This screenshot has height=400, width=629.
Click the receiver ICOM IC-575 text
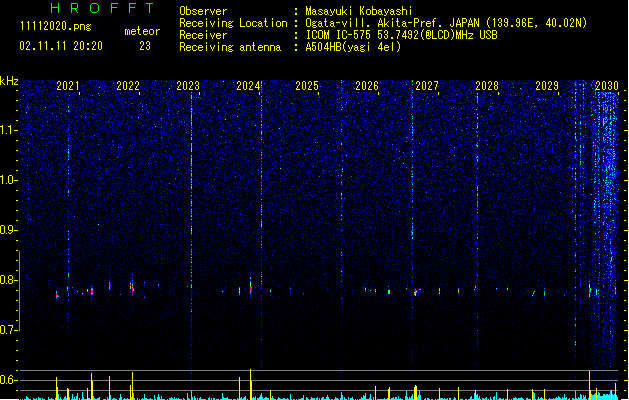click(401, 35)
